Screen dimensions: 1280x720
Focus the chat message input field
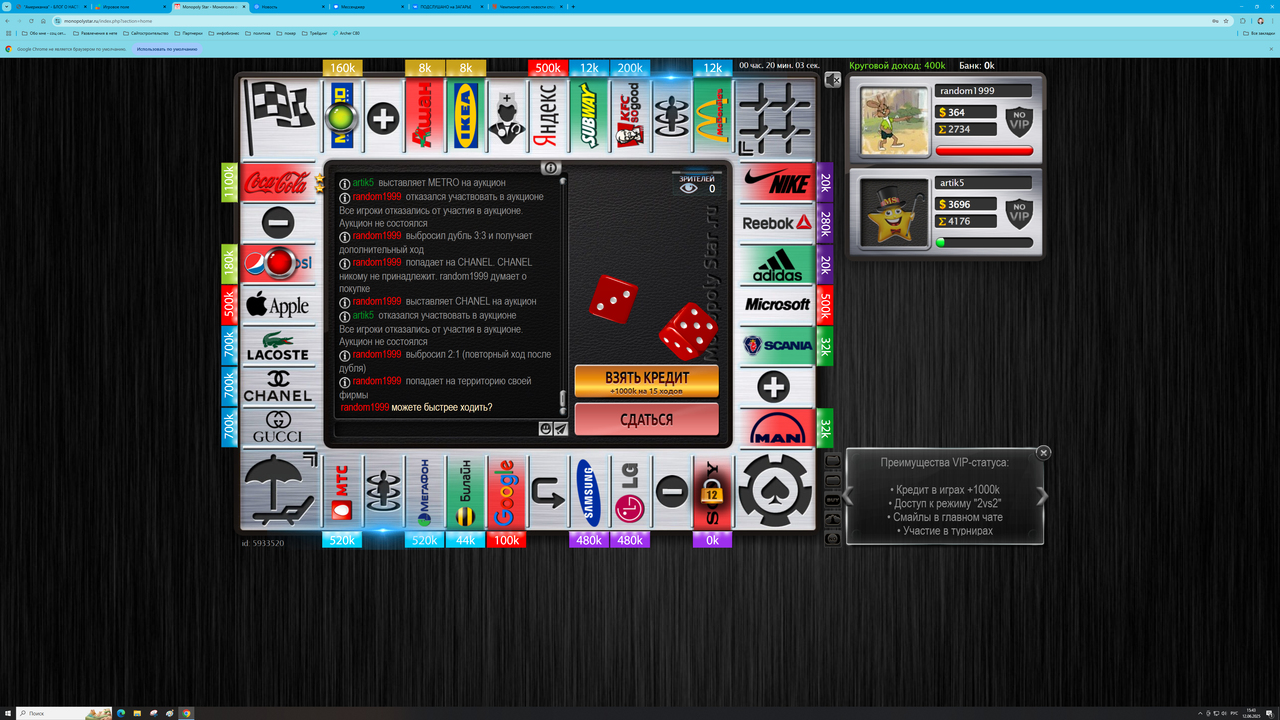pyautogui.click(x=437, y=429)
